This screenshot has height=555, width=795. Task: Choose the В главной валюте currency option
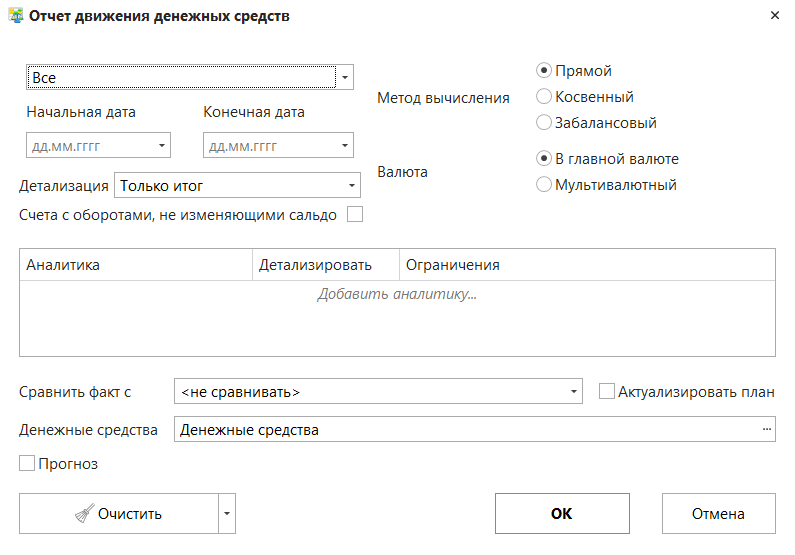pyautogui.click(x=544, y=158)
